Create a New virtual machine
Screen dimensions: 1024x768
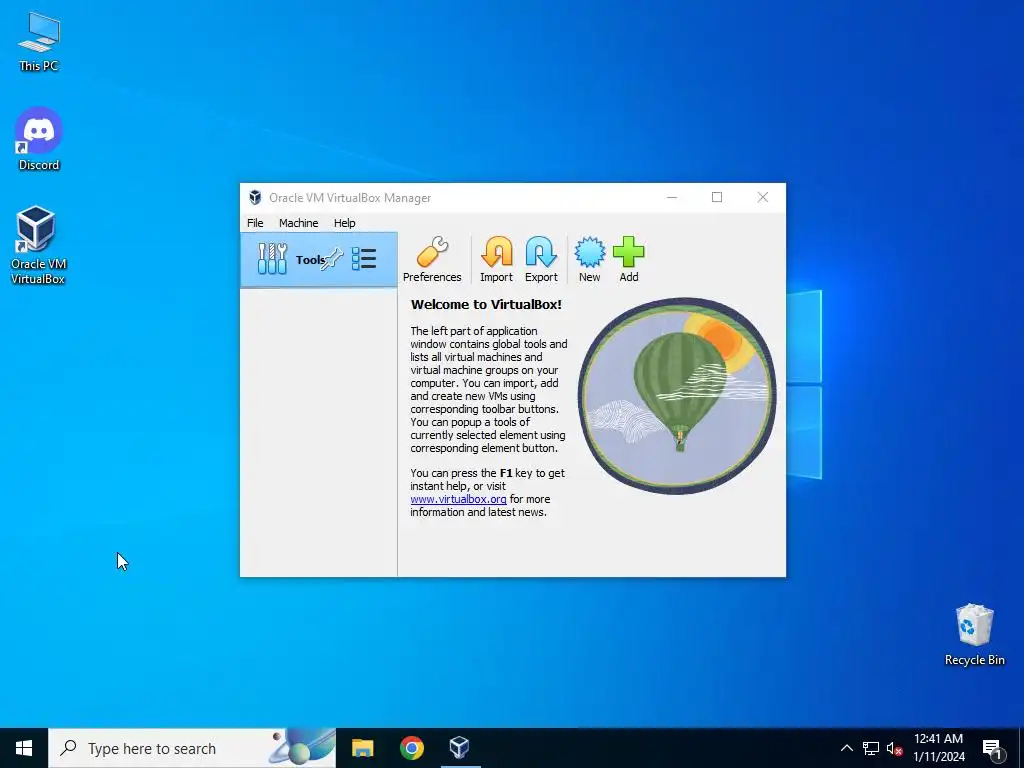pyautogui.click(x=589, y=259)
